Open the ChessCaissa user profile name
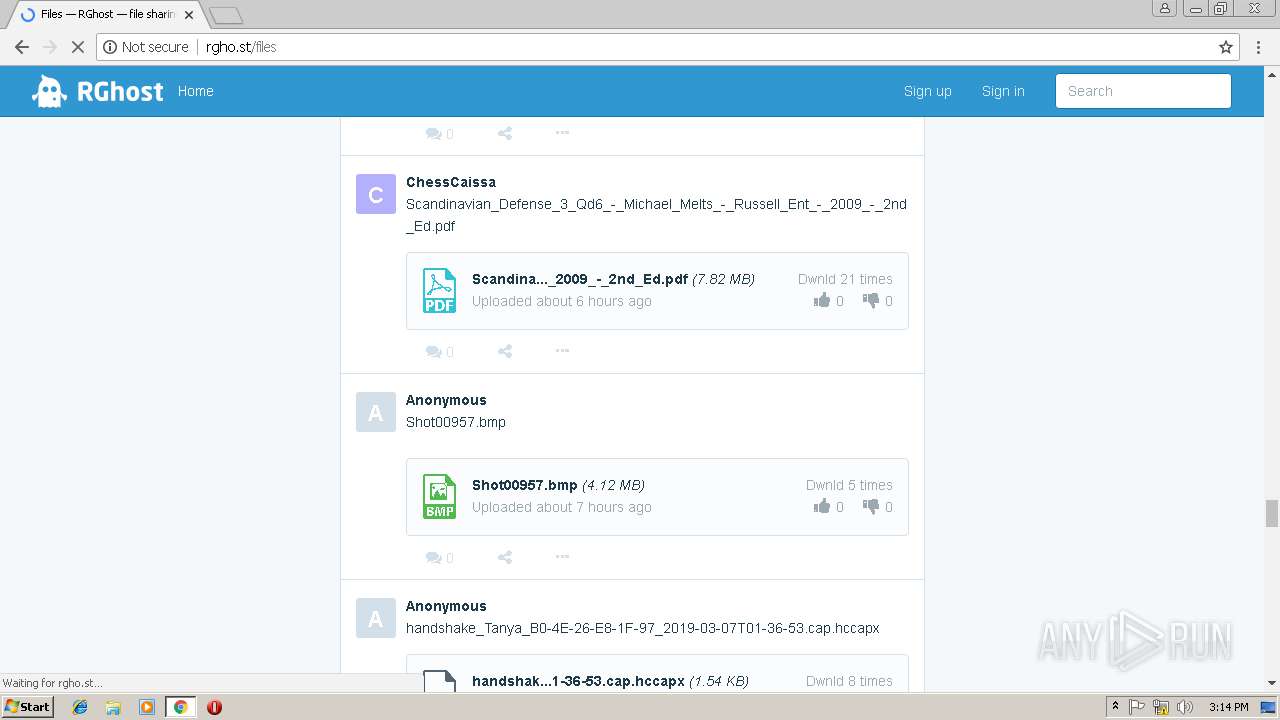Screen dimensions: 1280x720 (451, 182)
